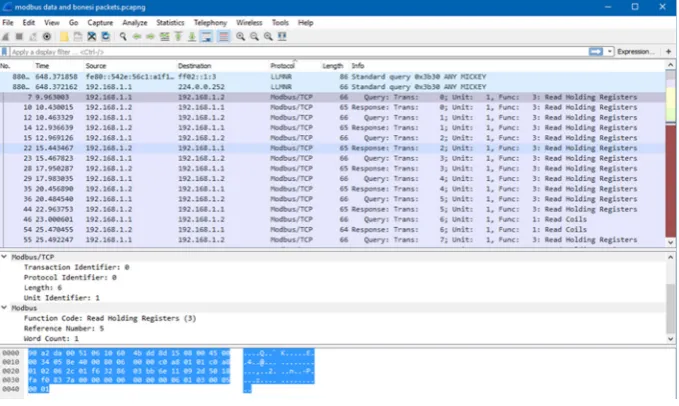Select packet 22 at time 15.443467
This screenshot has height=406, width=679.
[x=333, y=148]
